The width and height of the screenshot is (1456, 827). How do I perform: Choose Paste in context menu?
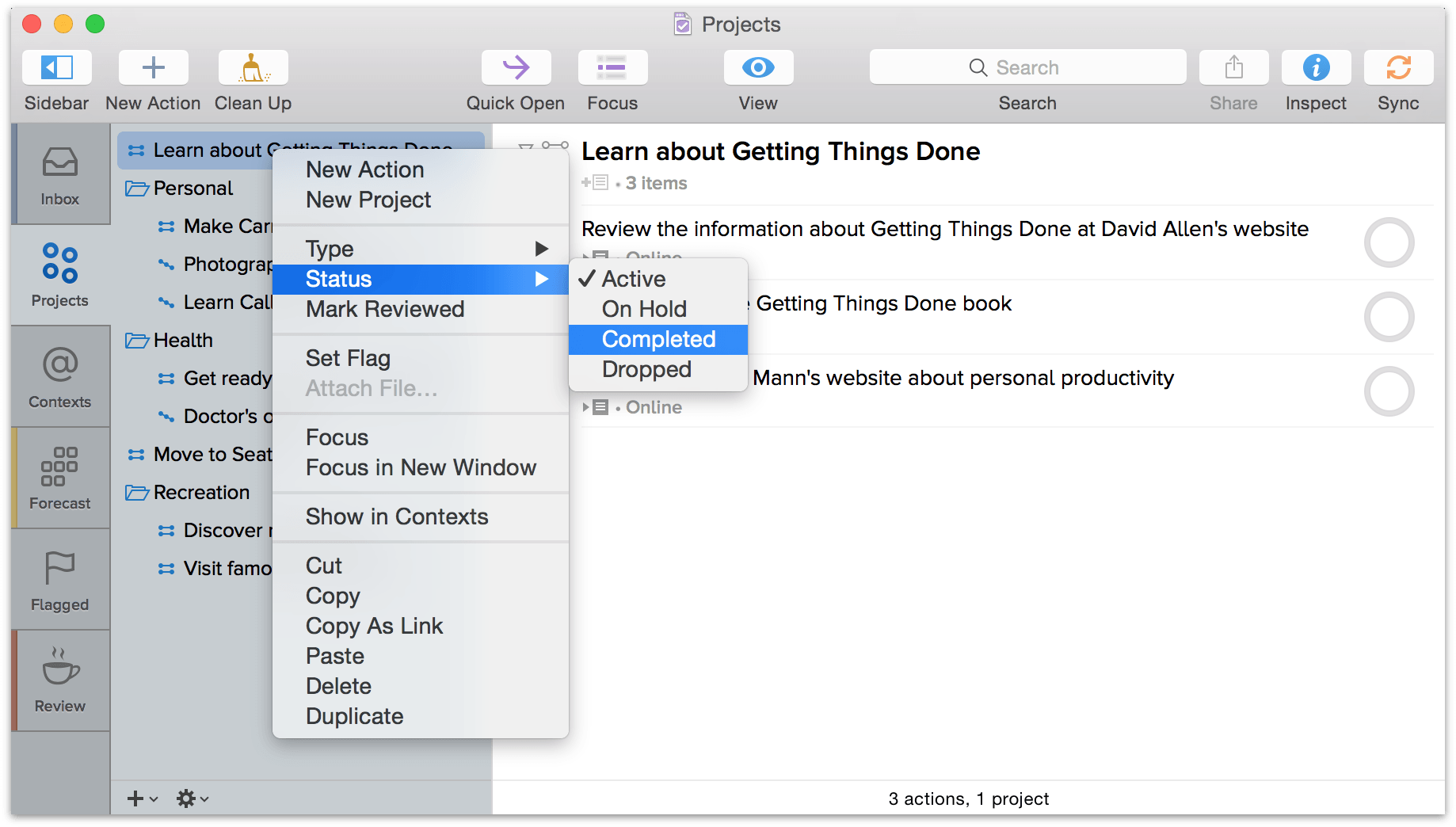pos(421,656)
